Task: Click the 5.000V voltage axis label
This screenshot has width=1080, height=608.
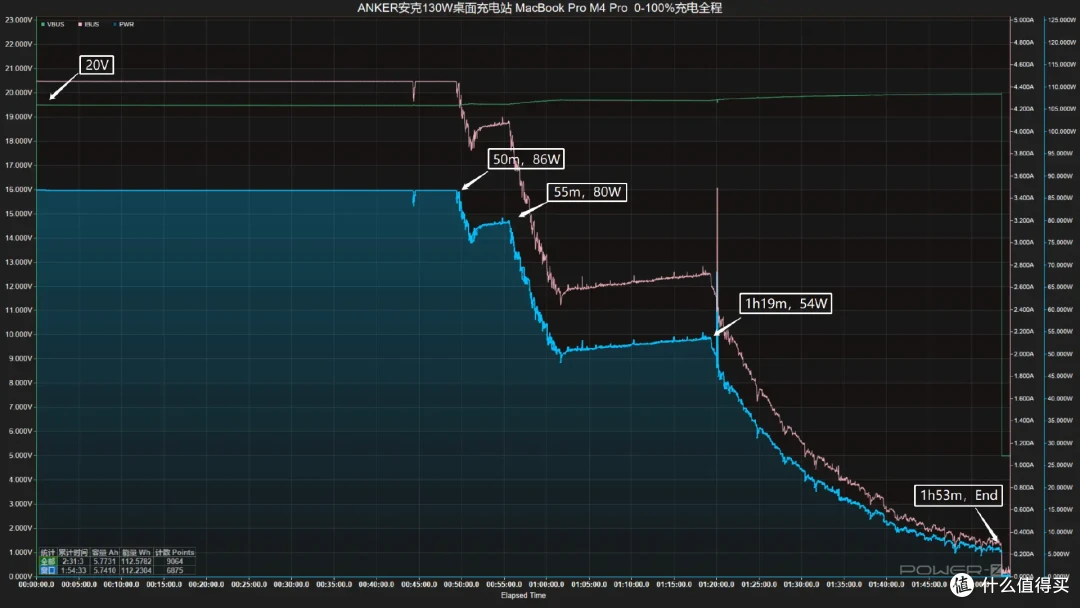Action: click(x=19, y=456)
